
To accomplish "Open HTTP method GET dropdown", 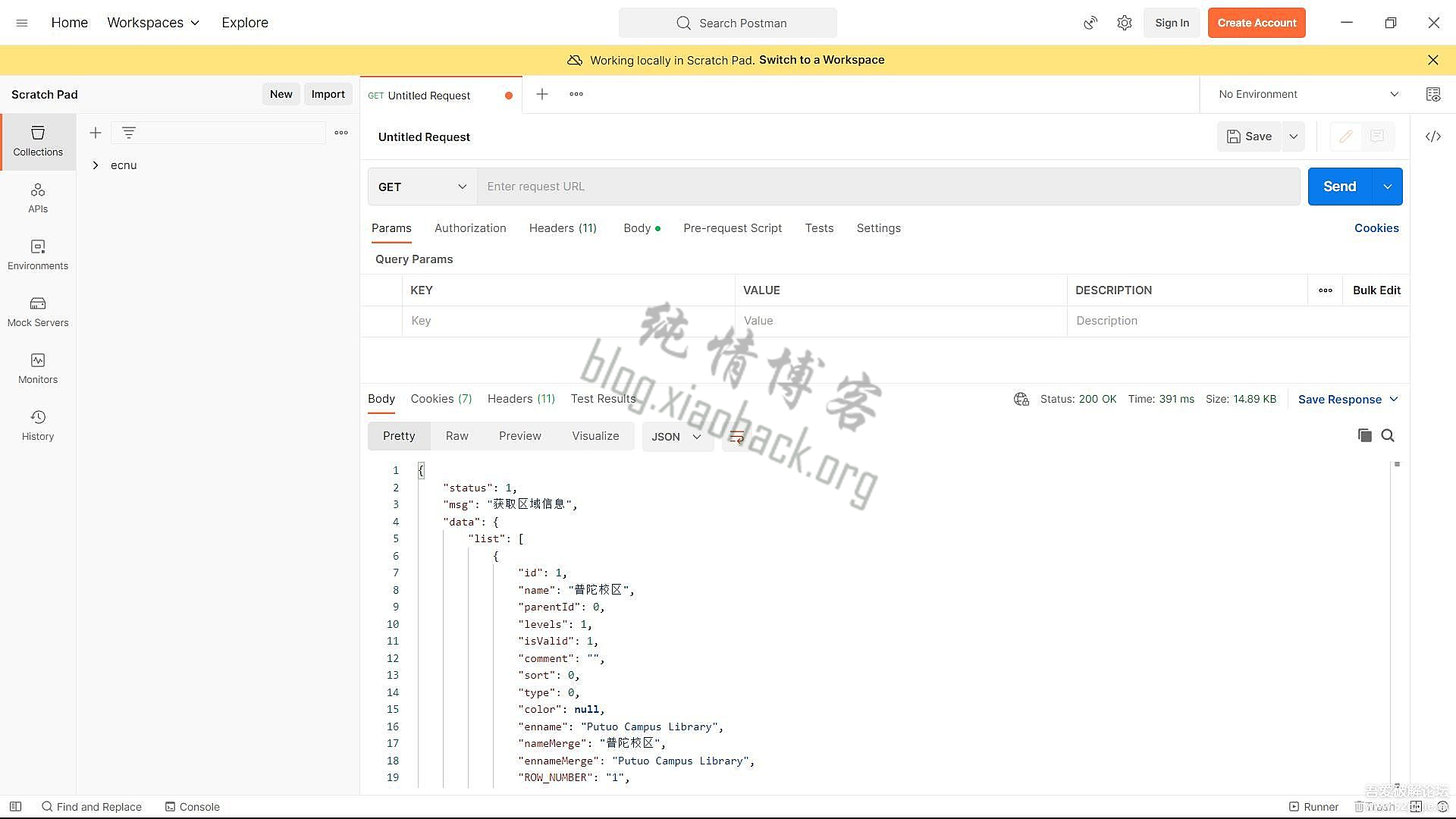I will [422, 187].
